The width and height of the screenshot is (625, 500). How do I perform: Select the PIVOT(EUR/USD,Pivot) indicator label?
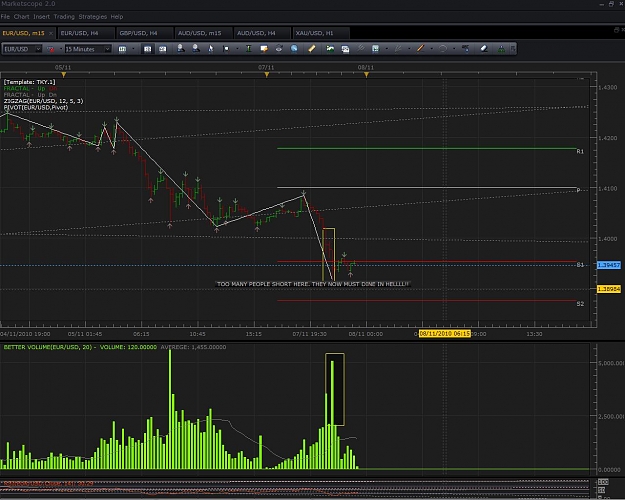coord(36,108)
